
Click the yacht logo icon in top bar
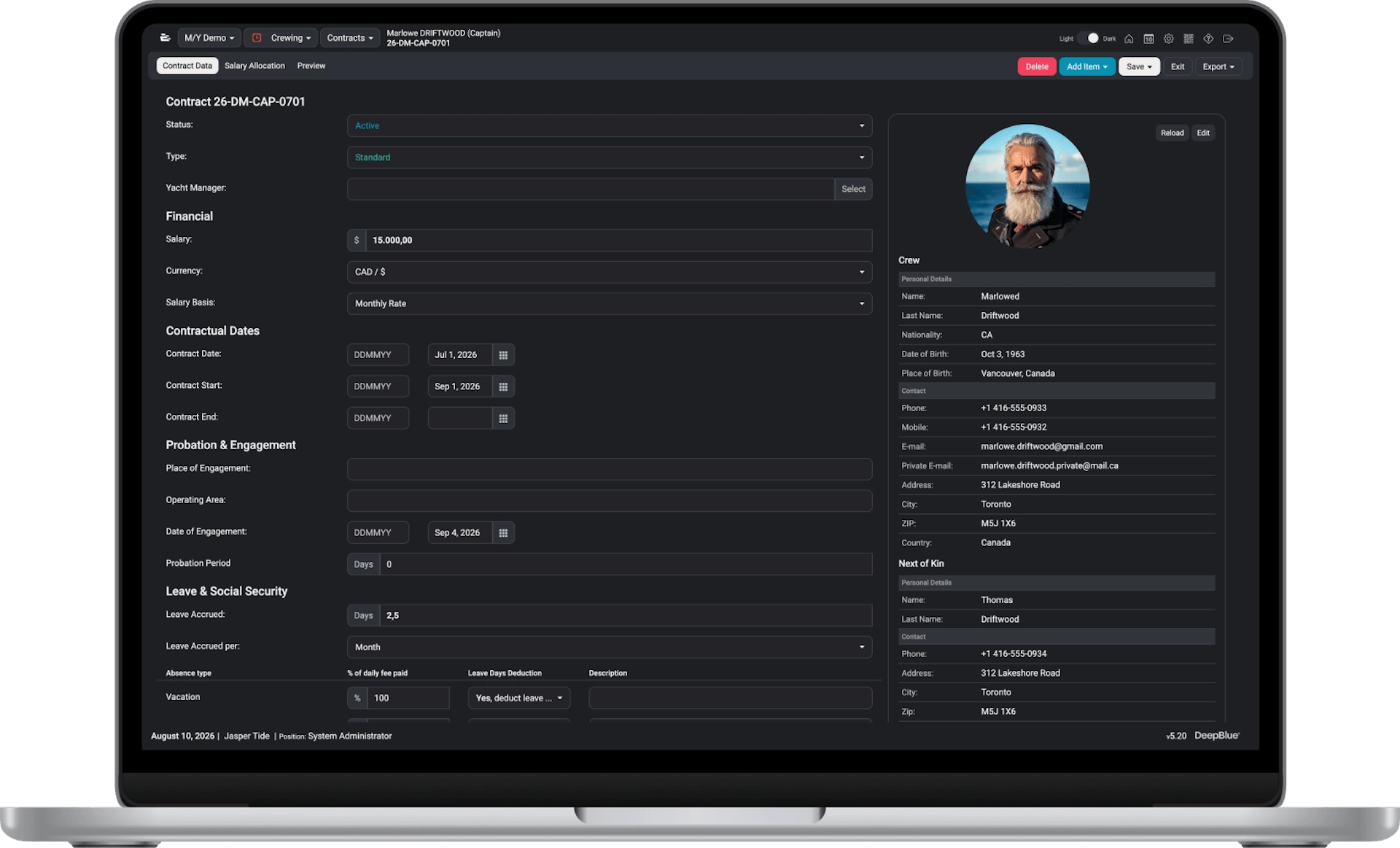(x=166, y=38)
